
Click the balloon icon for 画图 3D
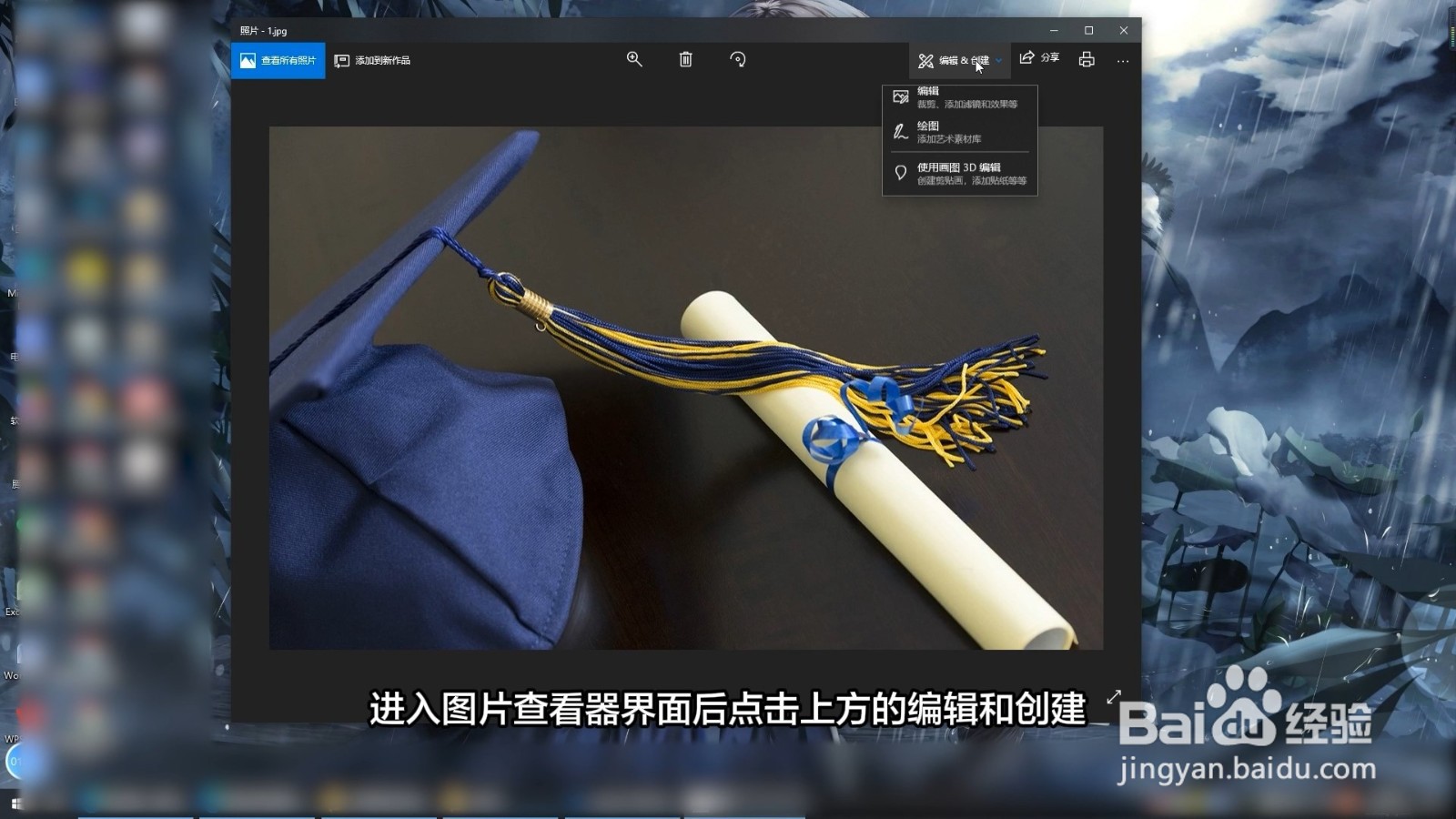(x=897, y=173)
